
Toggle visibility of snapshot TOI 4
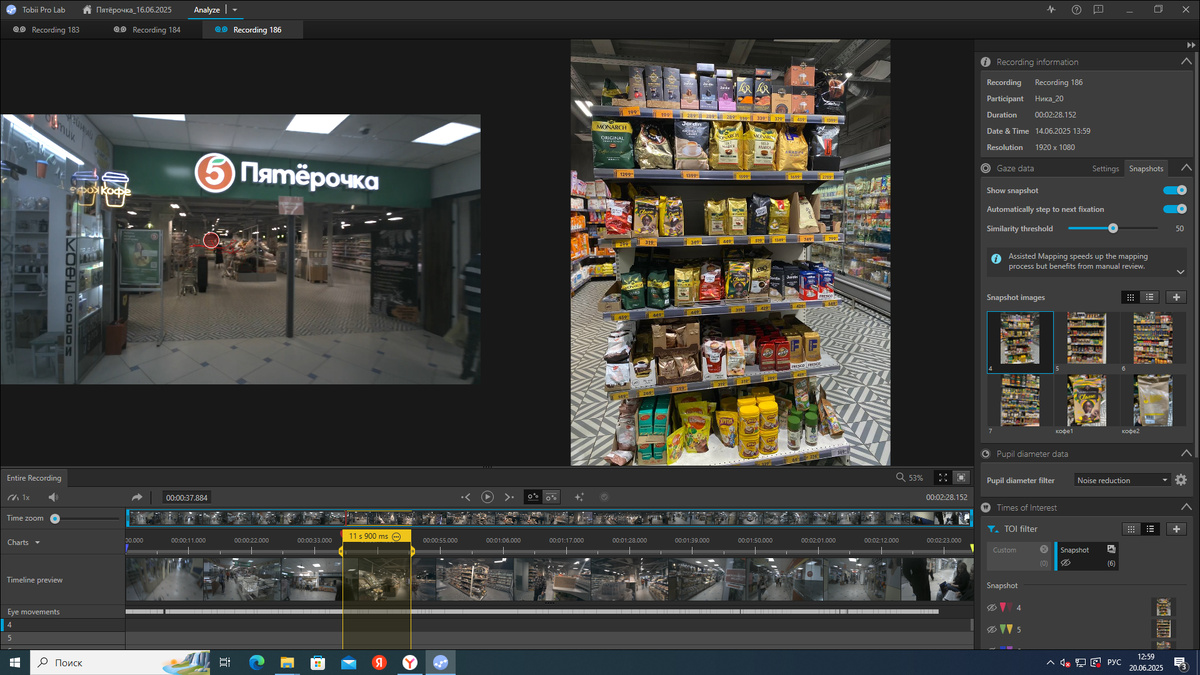992,608
